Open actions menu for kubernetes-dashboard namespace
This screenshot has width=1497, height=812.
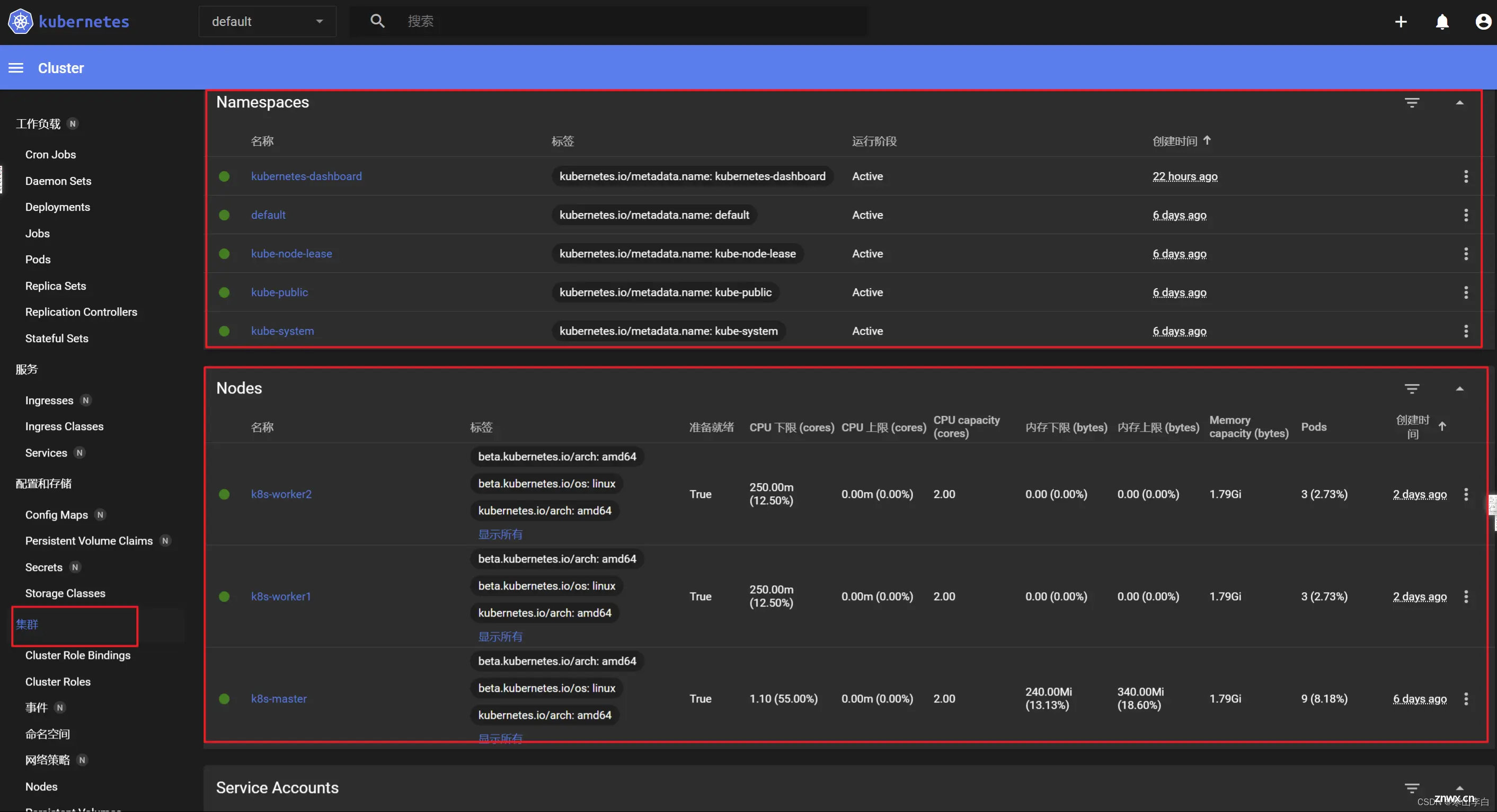(1466, 176)
